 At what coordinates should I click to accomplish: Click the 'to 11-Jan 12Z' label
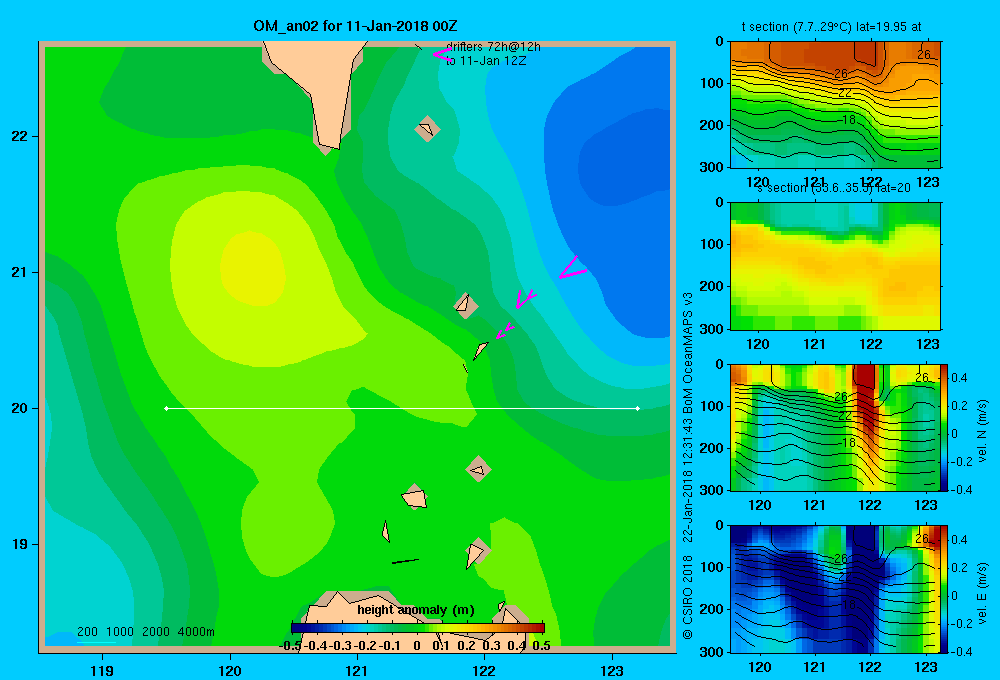486,61
